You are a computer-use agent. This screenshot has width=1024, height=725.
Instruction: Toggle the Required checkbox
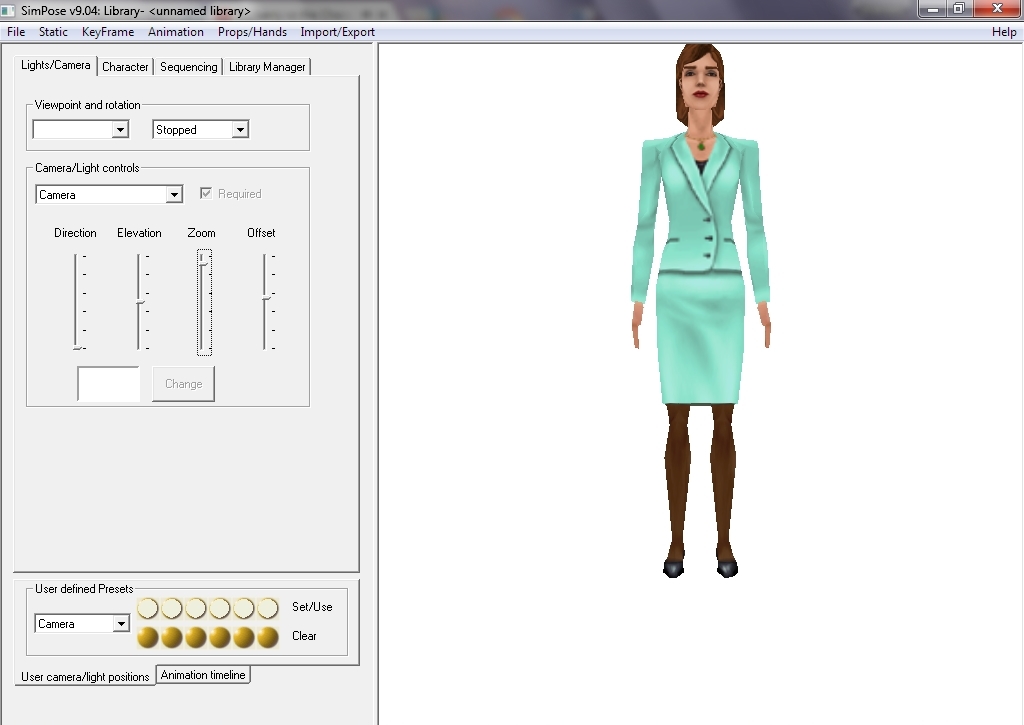206,194
